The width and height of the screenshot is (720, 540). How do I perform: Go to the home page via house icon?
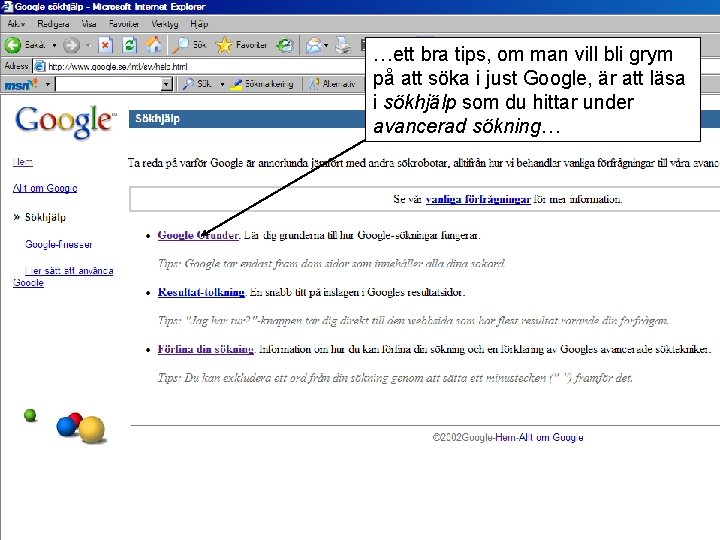[x=153, y=45]
